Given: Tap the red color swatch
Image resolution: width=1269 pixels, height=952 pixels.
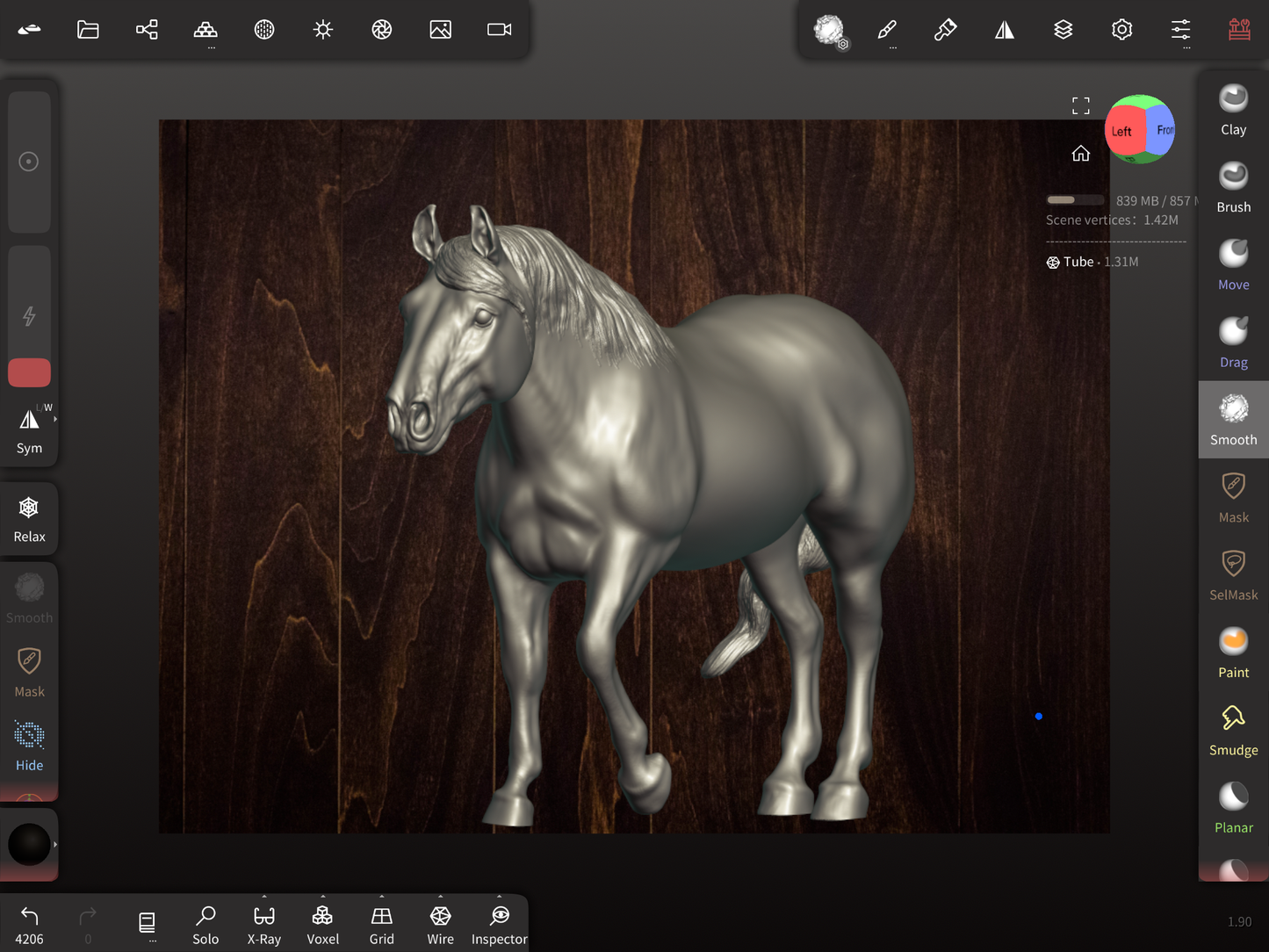Looking at the screenshot, I should click(x=29, y=372).
